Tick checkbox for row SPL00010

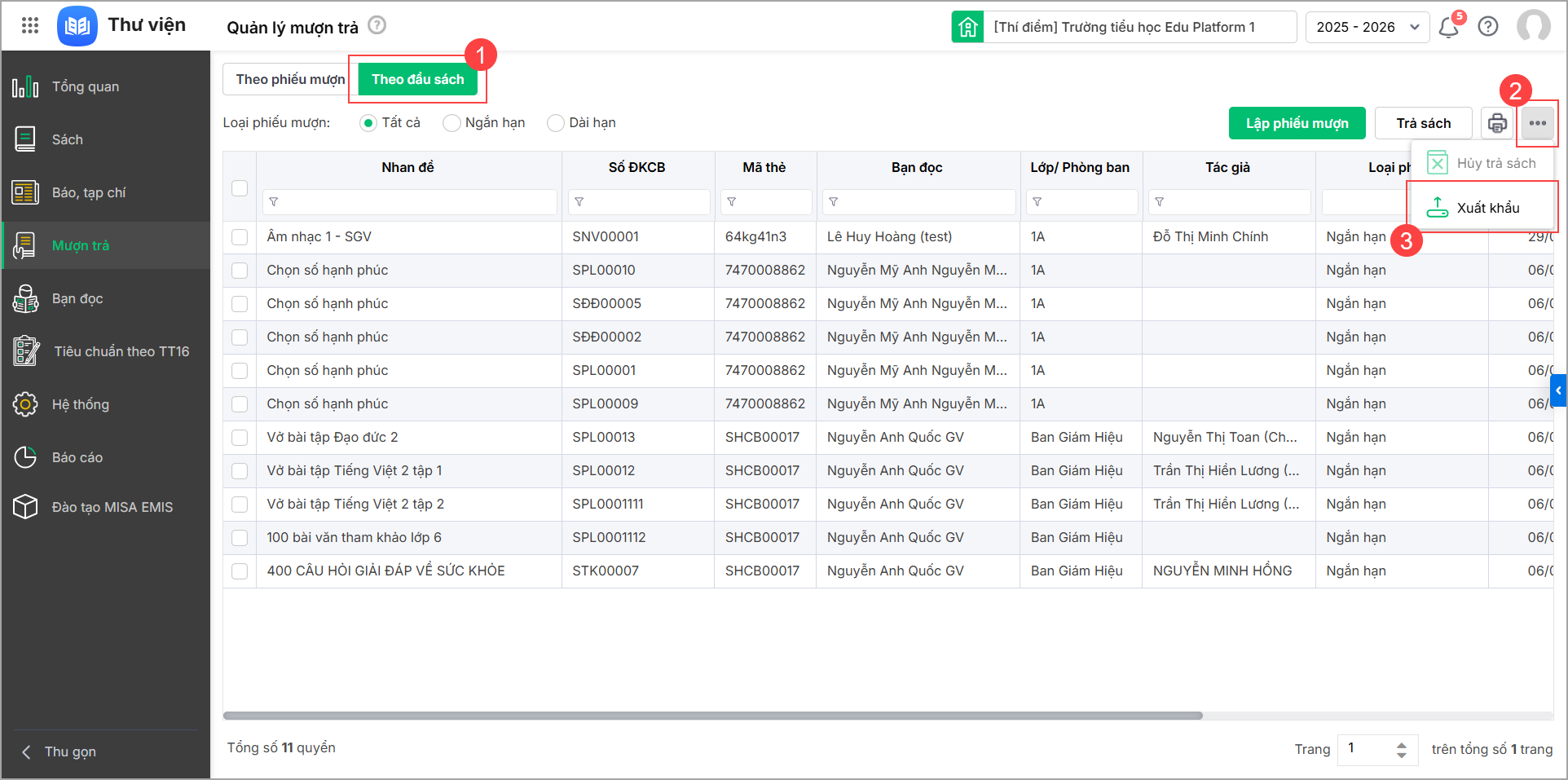click(x=240, y=271)
